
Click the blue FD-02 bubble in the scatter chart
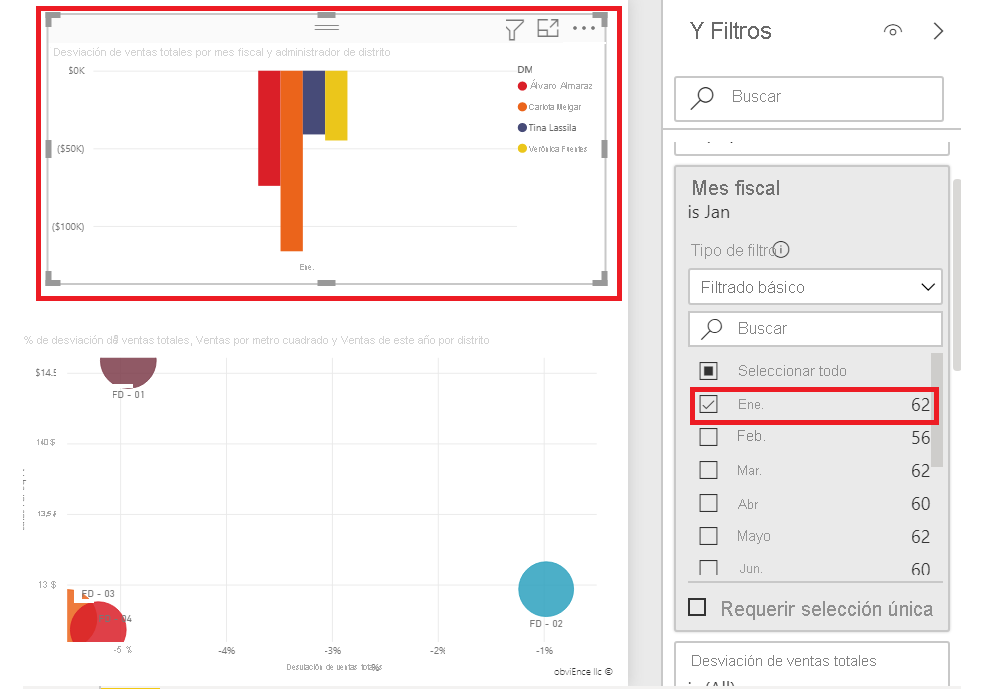click(546, 589)
